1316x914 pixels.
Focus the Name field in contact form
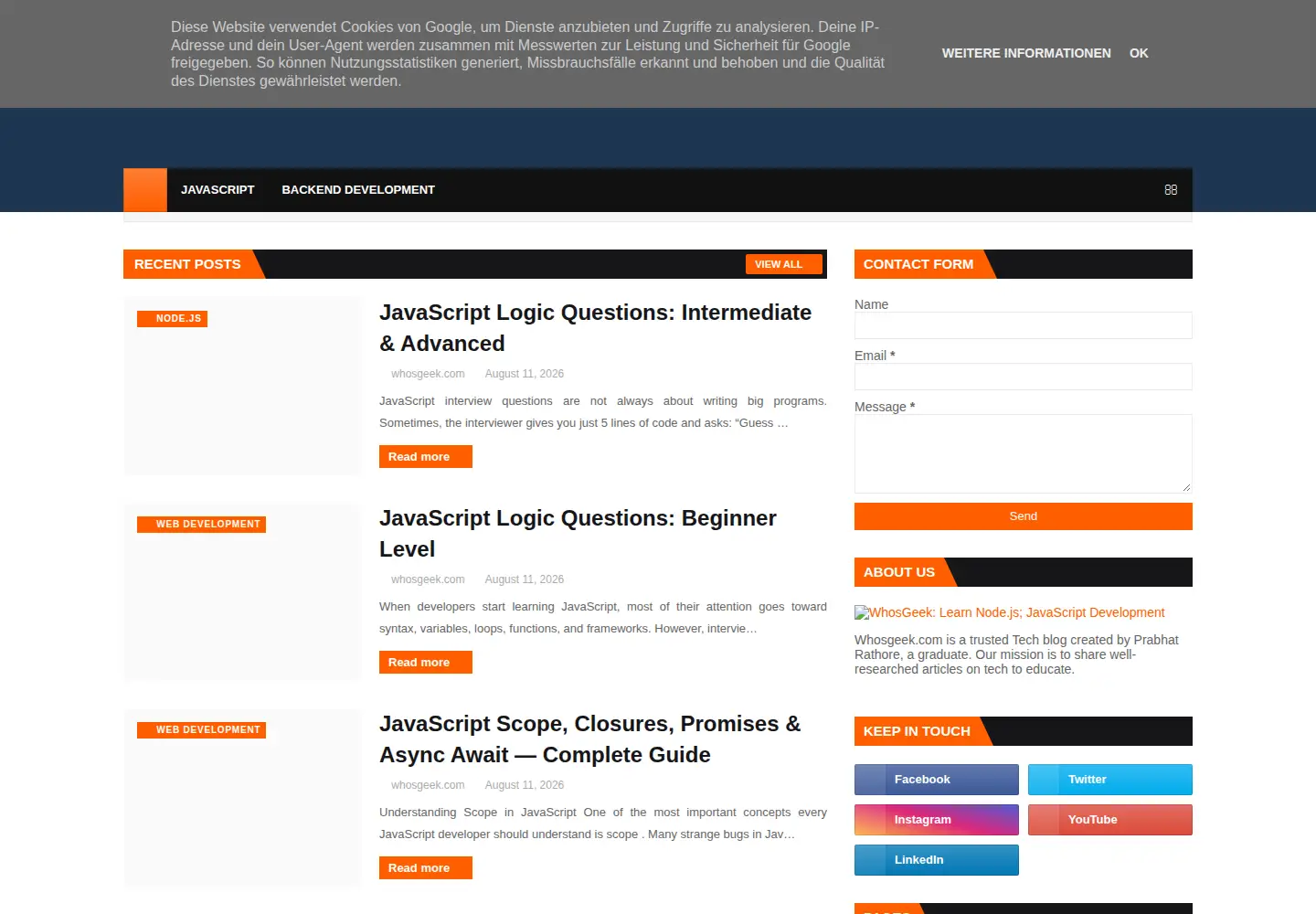coord(1024,325)
